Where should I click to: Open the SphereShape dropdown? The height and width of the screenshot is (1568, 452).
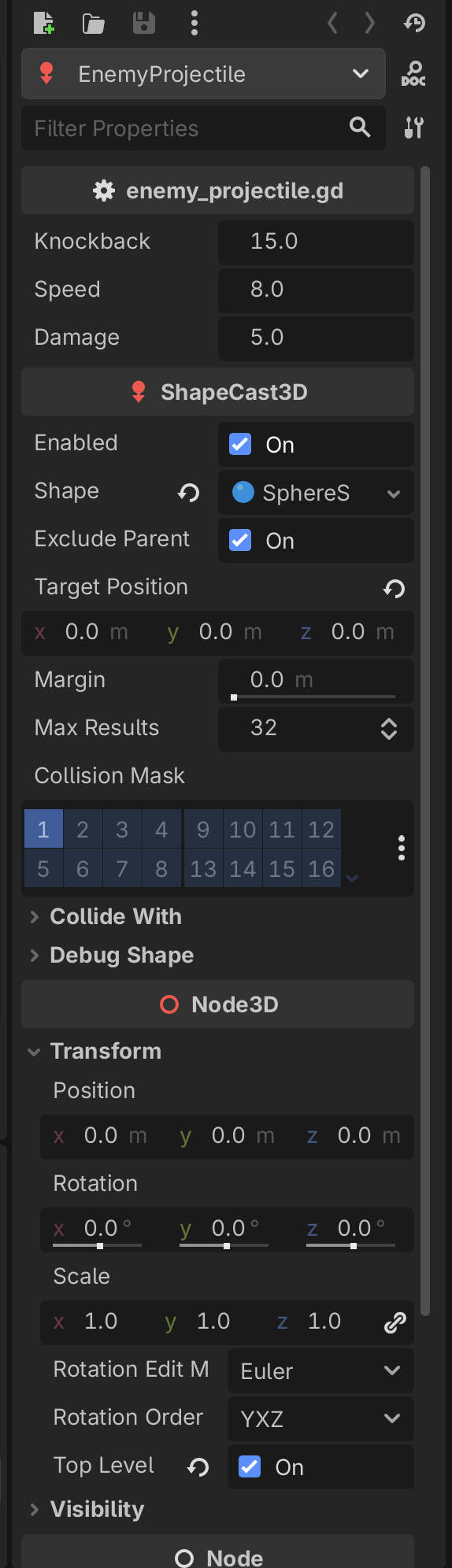pyautogui.click(x=316, y=493)
